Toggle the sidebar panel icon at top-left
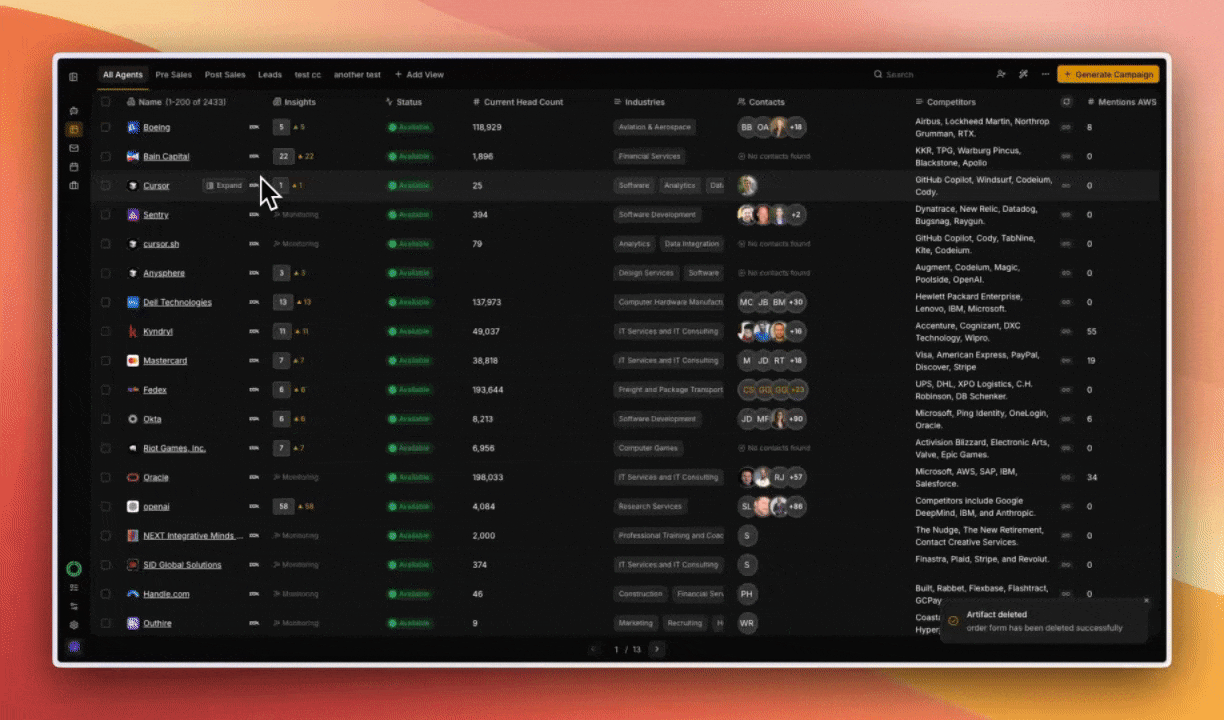Viewport: 1224px width, 720px height. (73, 76)
